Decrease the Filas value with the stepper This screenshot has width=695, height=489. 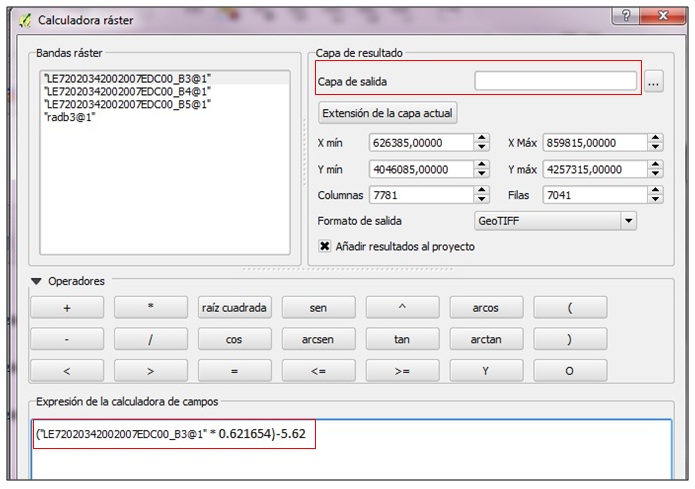tap(654, 199)
